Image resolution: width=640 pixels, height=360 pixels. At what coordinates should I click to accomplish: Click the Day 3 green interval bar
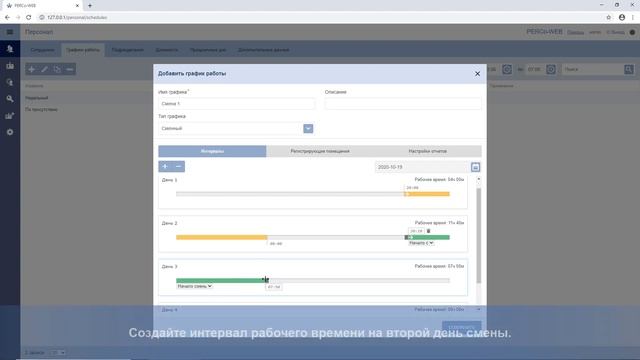click(x=221, y=280)
